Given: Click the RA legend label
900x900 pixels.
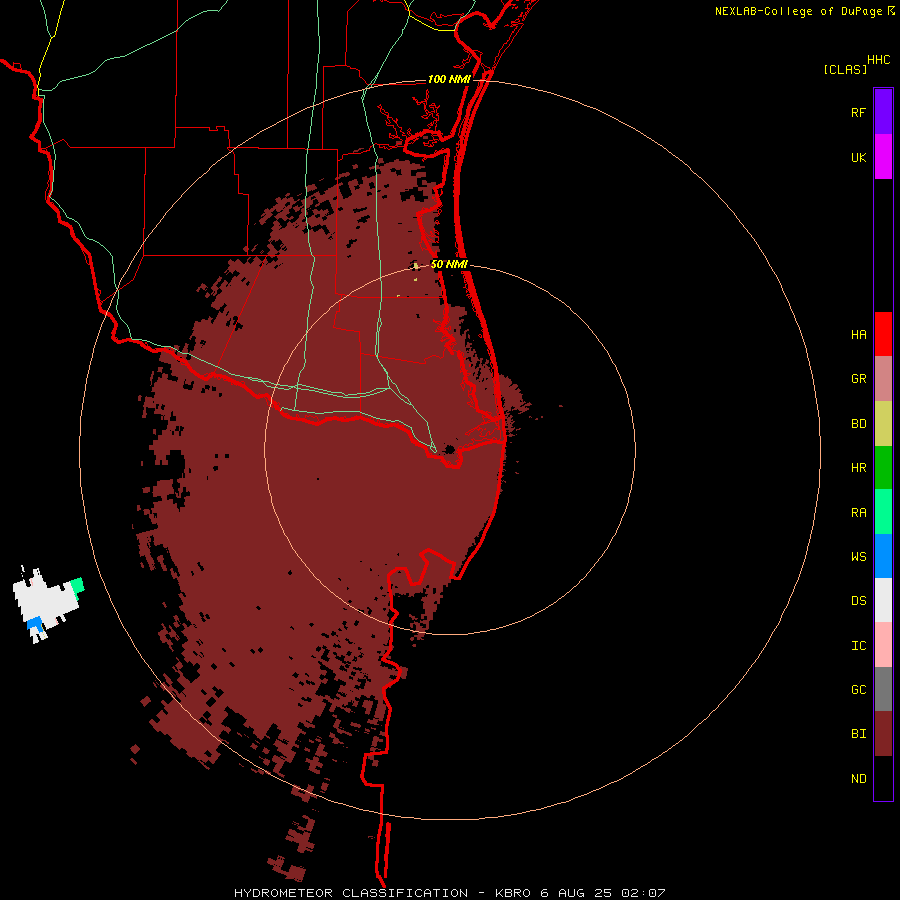Looking at the screenshot, I should point(858,513).
